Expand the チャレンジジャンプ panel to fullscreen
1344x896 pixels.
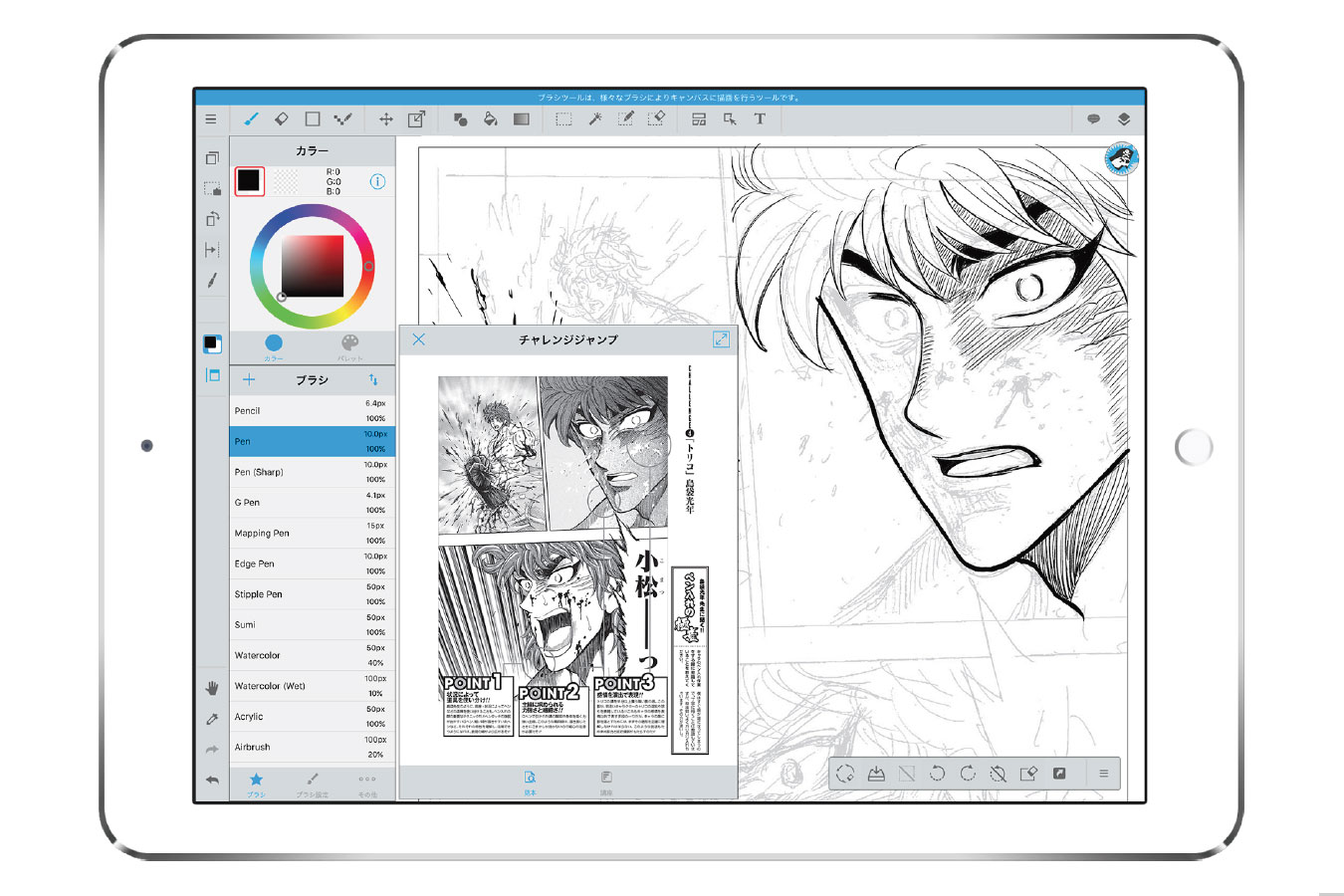pos(721,339)
